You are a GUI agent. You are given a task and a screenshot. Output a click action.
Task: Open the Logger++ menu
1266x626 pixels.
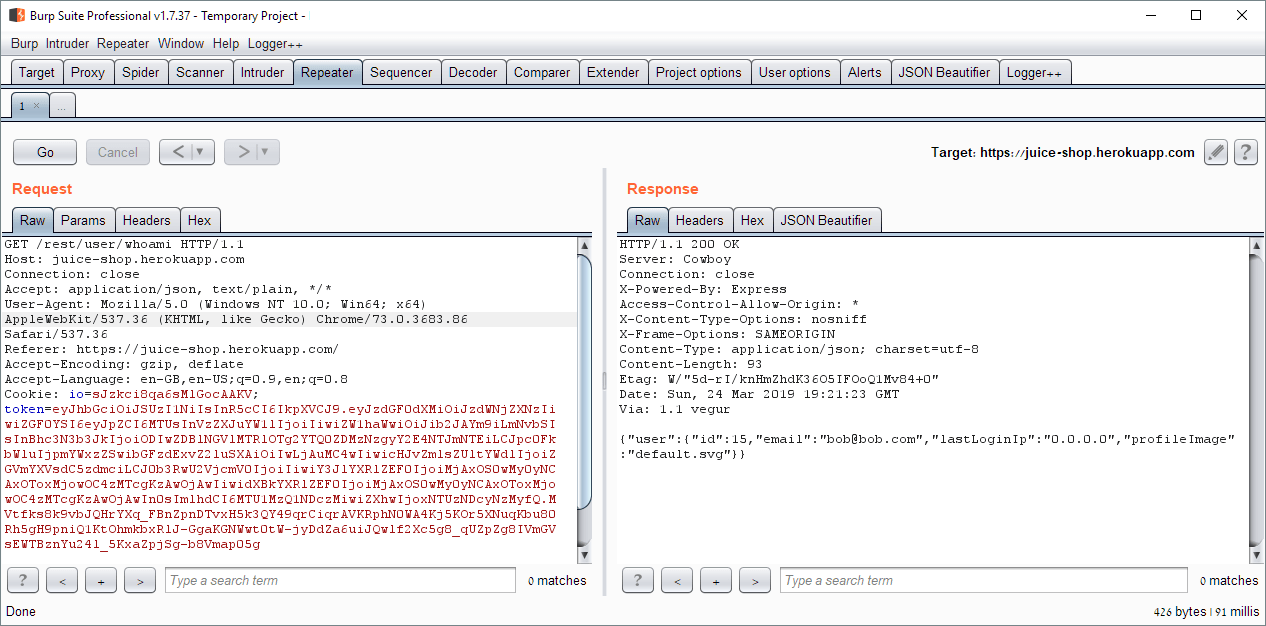pyautogui.click(x=275, y=43)
